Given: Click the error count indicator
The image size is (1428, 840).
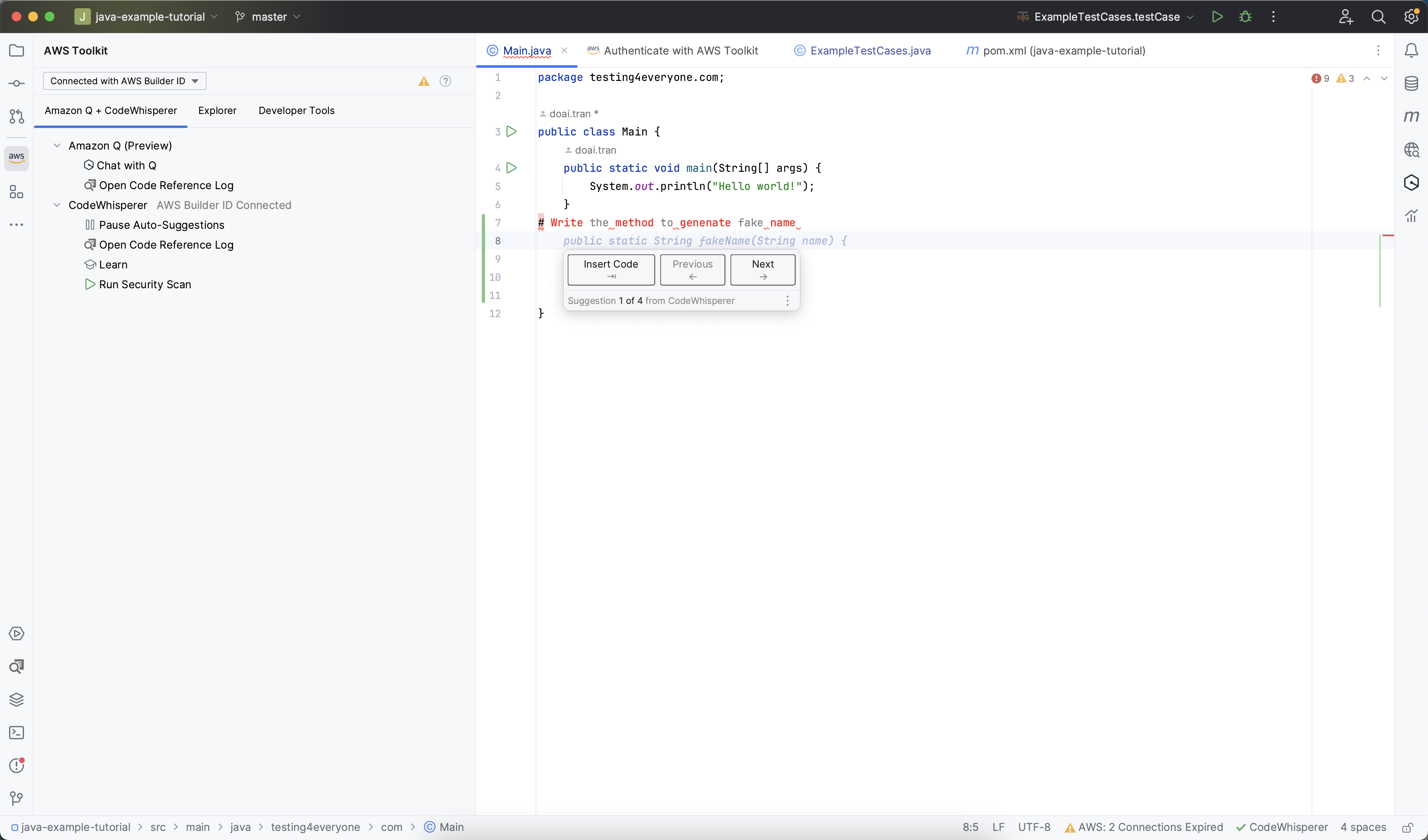Looking at the screenshot, I should pyautogui.click(x=1320, y=79).
